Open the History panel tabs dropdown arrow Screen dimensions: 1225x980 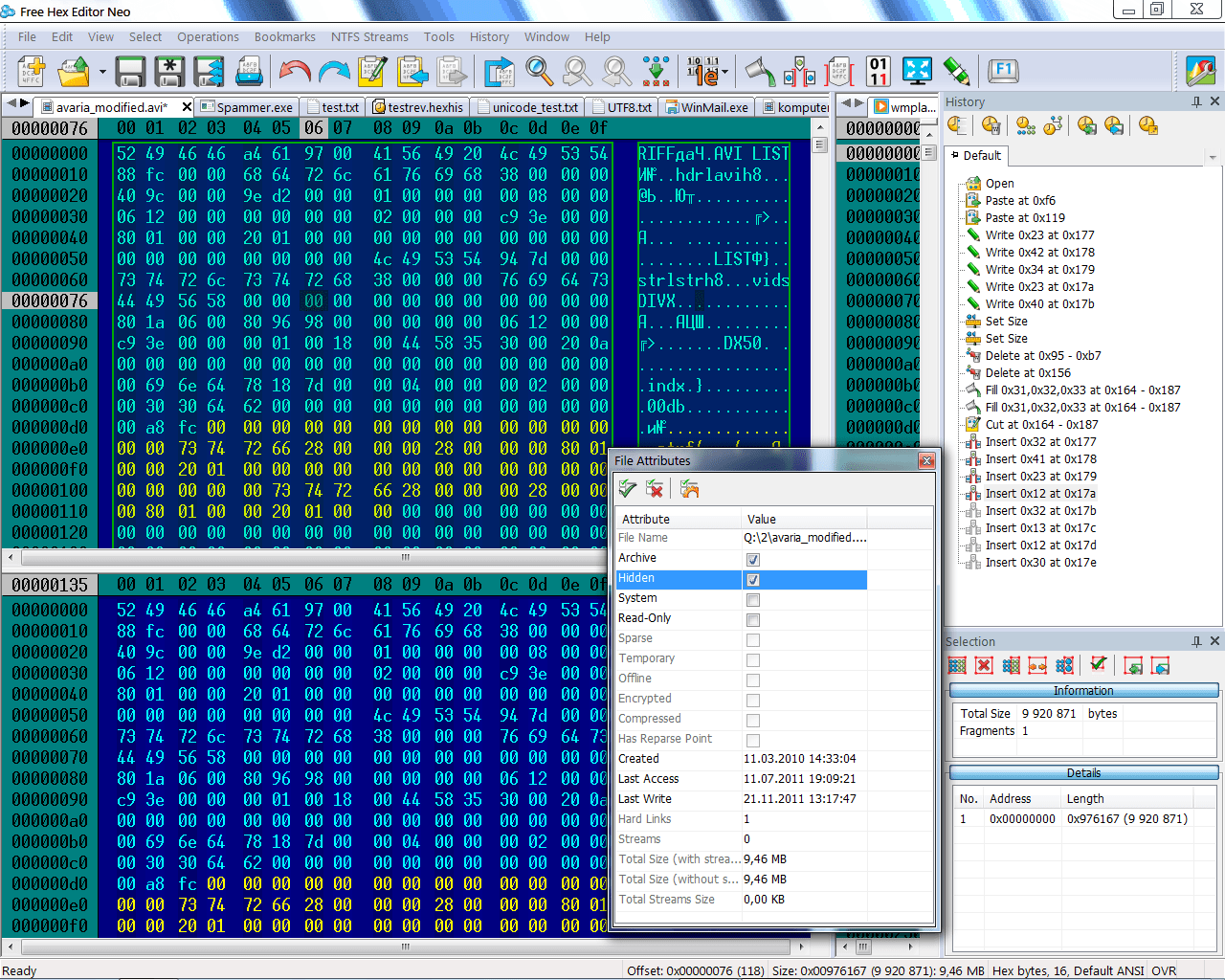(1213, 157)
